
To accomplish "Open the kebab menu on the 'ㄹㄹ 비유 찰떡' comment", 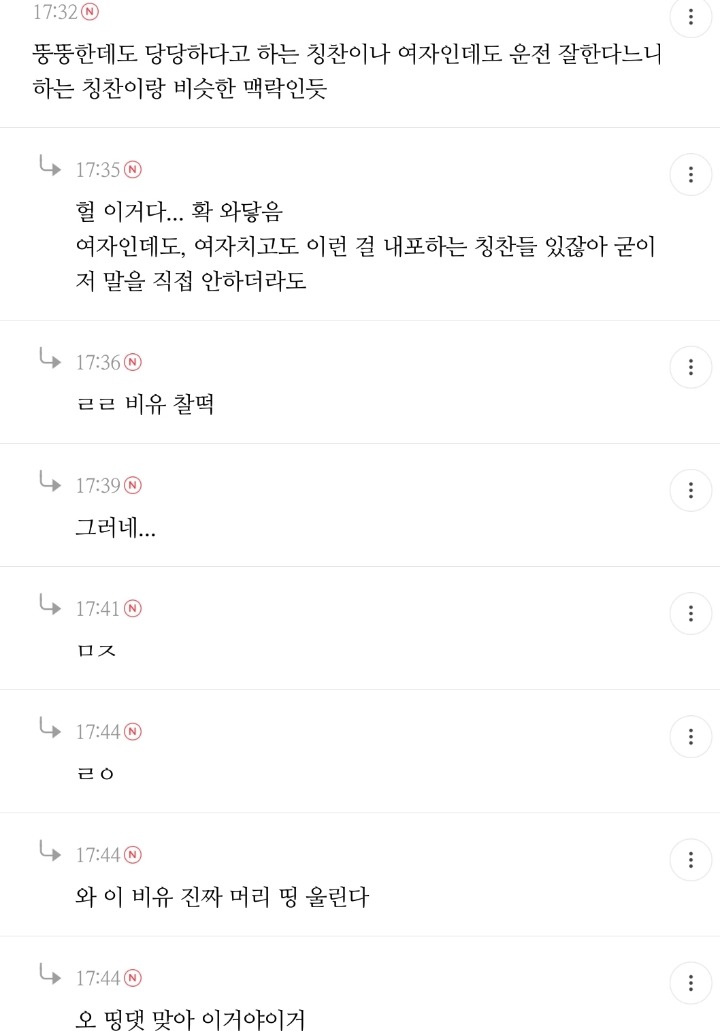I will 691,367.
